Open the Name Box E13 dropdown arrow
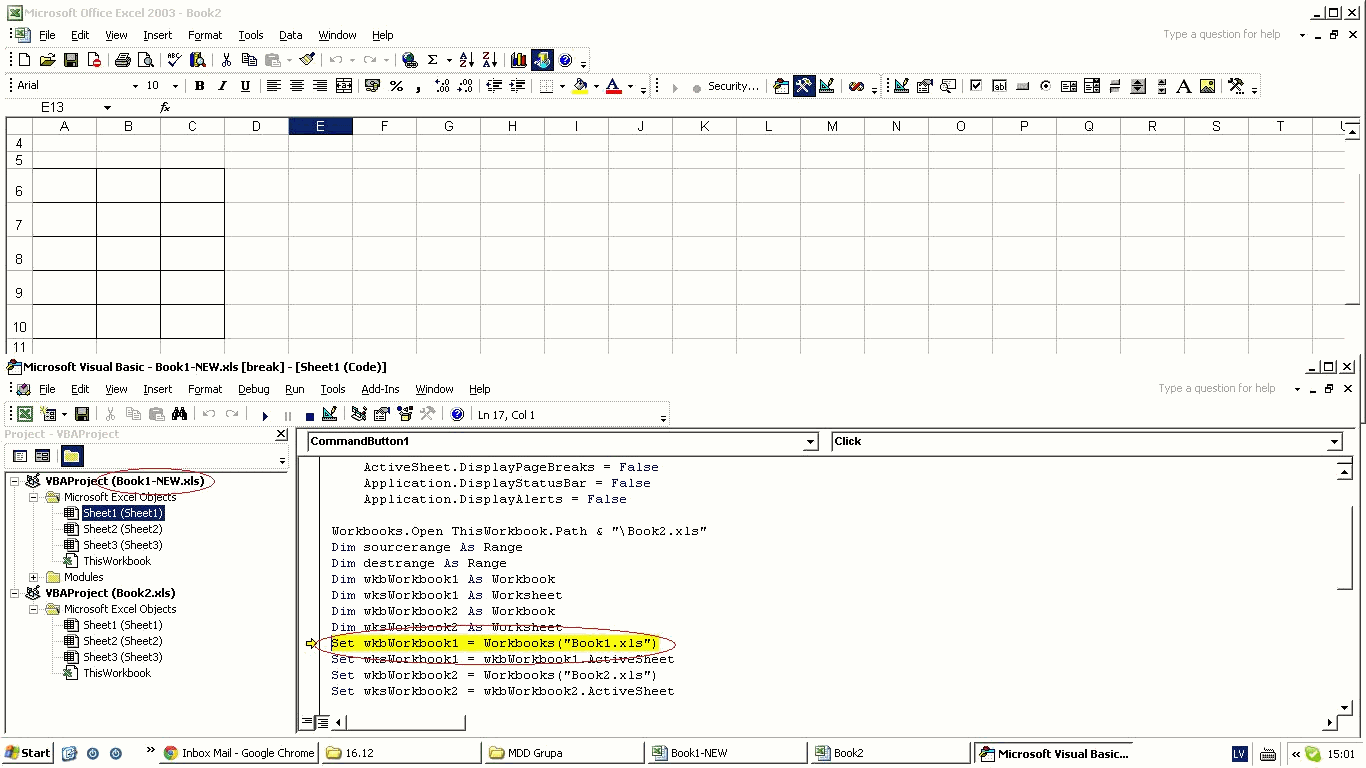 pyautogui.click(x=107, y=108)
